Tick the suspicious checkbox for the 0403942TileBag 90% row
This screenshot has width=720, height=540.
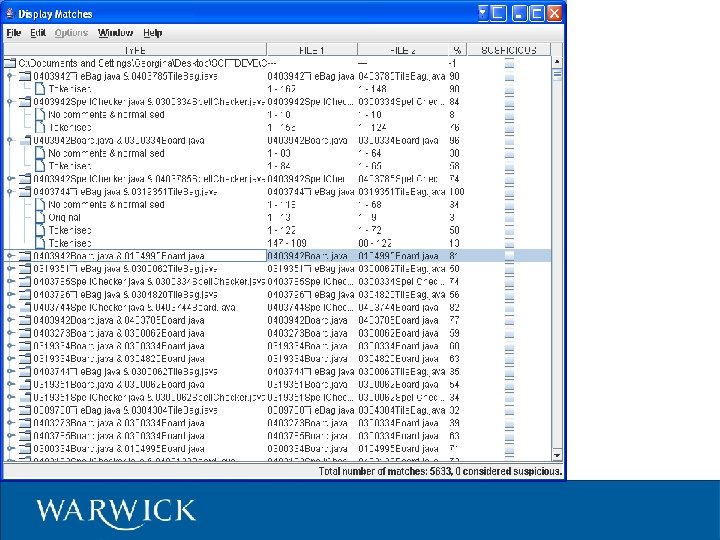point(509,76)
